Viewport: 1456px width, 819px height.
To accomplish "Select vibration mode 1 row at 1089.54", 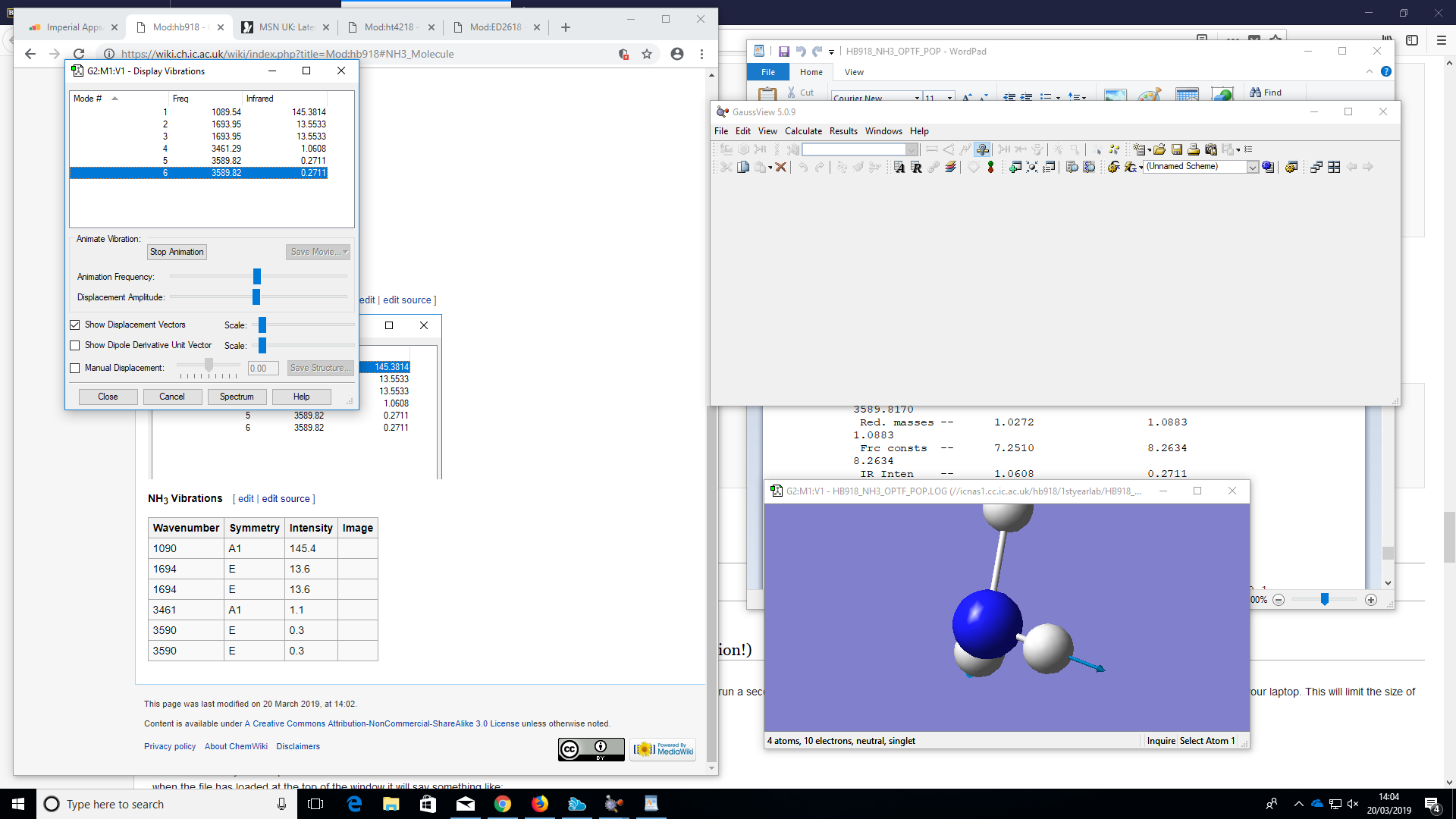I will point(226,111).
